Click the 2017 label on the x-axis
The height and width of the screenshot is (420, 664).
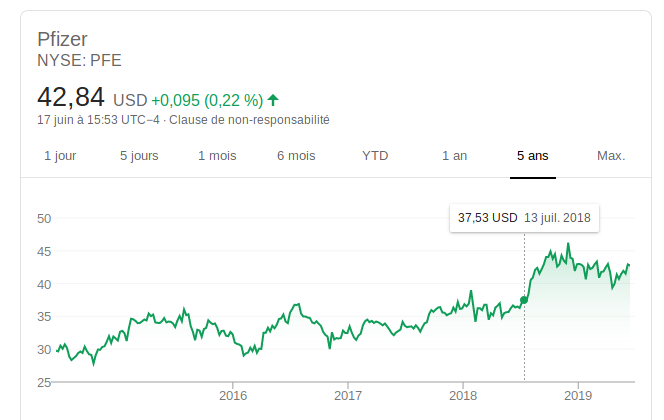coord(347,396)
